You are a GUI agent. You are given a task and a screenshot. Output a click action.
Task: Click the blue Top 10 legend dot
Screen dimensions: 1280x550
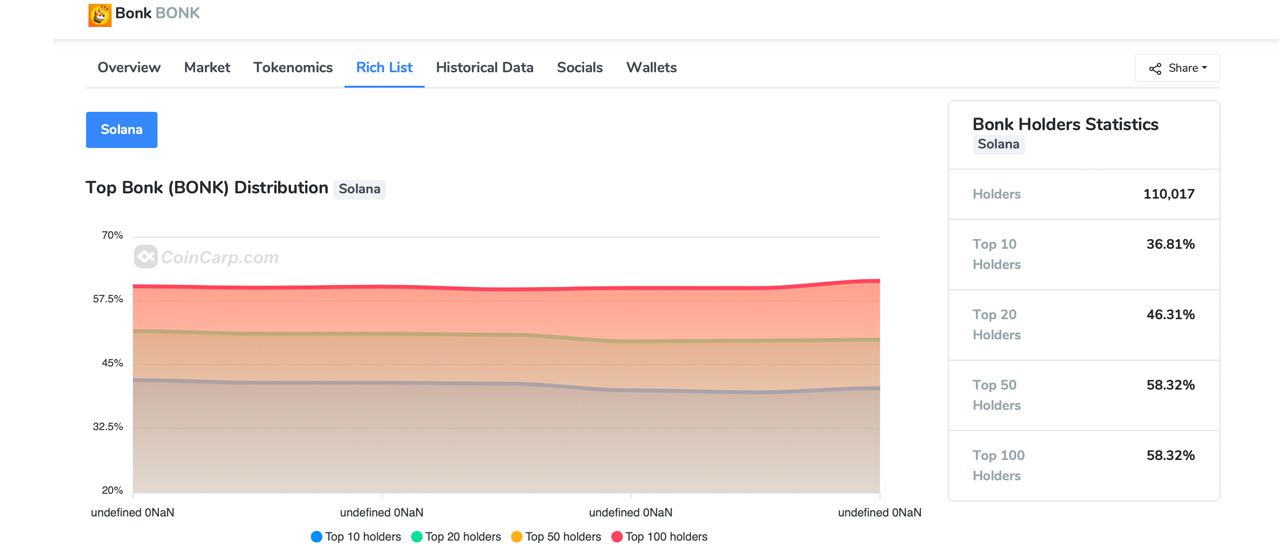316,537
